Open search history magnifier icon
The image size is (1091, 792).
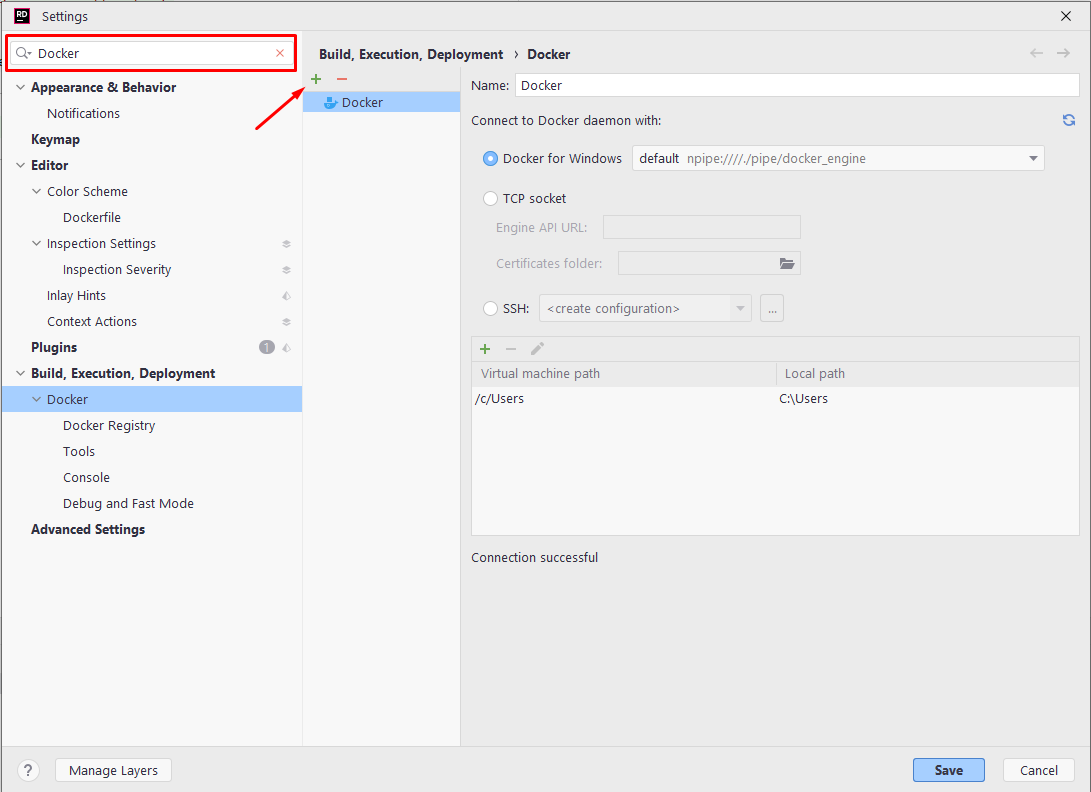(x=24, y=53)
